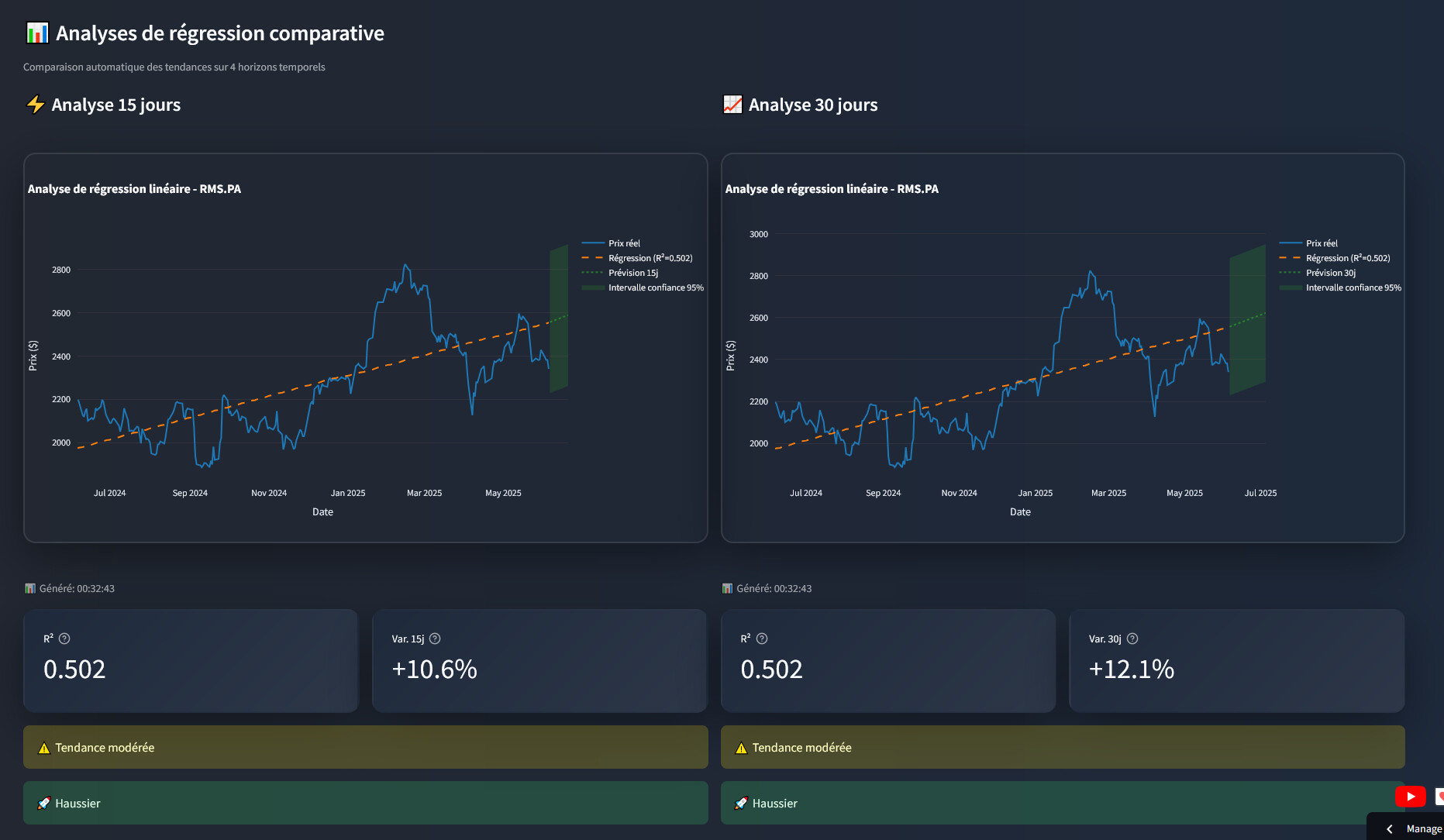Screen dimensions: 1444x840
Task: Click the +10.6% Var. 15j metric card
Action: [539, 661]
